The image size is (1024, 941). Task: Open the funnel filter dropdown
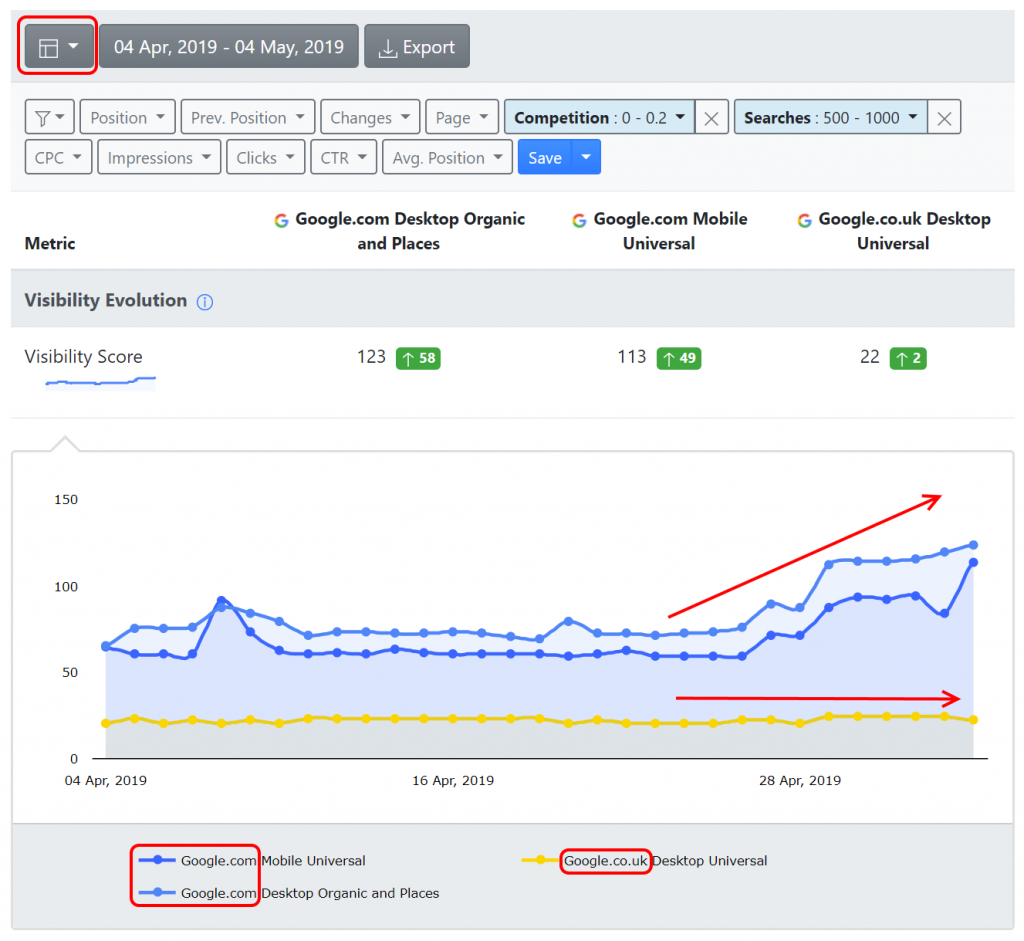[50, 118]
